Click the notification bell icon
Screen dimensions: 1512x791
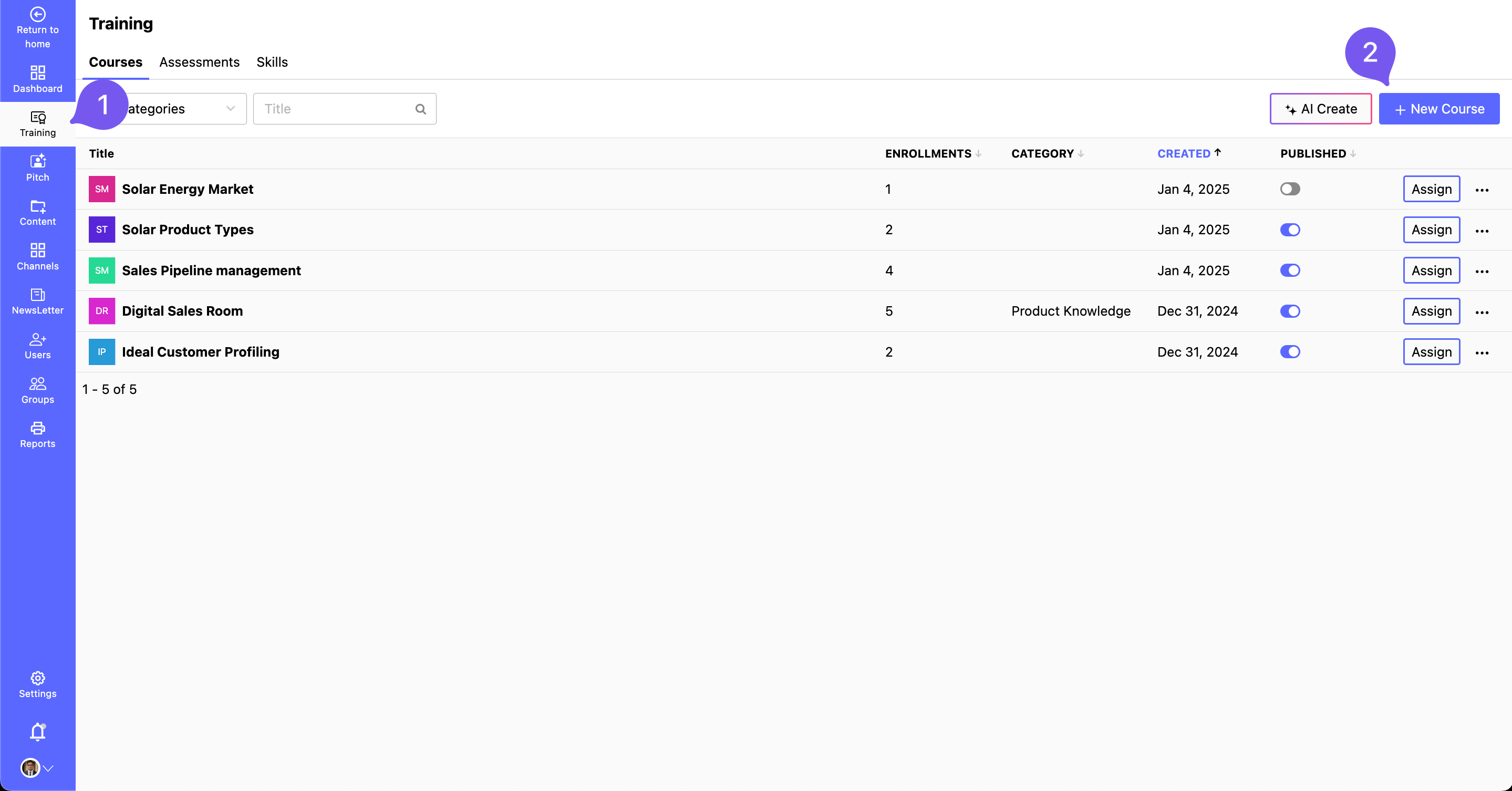click(38, 732)
